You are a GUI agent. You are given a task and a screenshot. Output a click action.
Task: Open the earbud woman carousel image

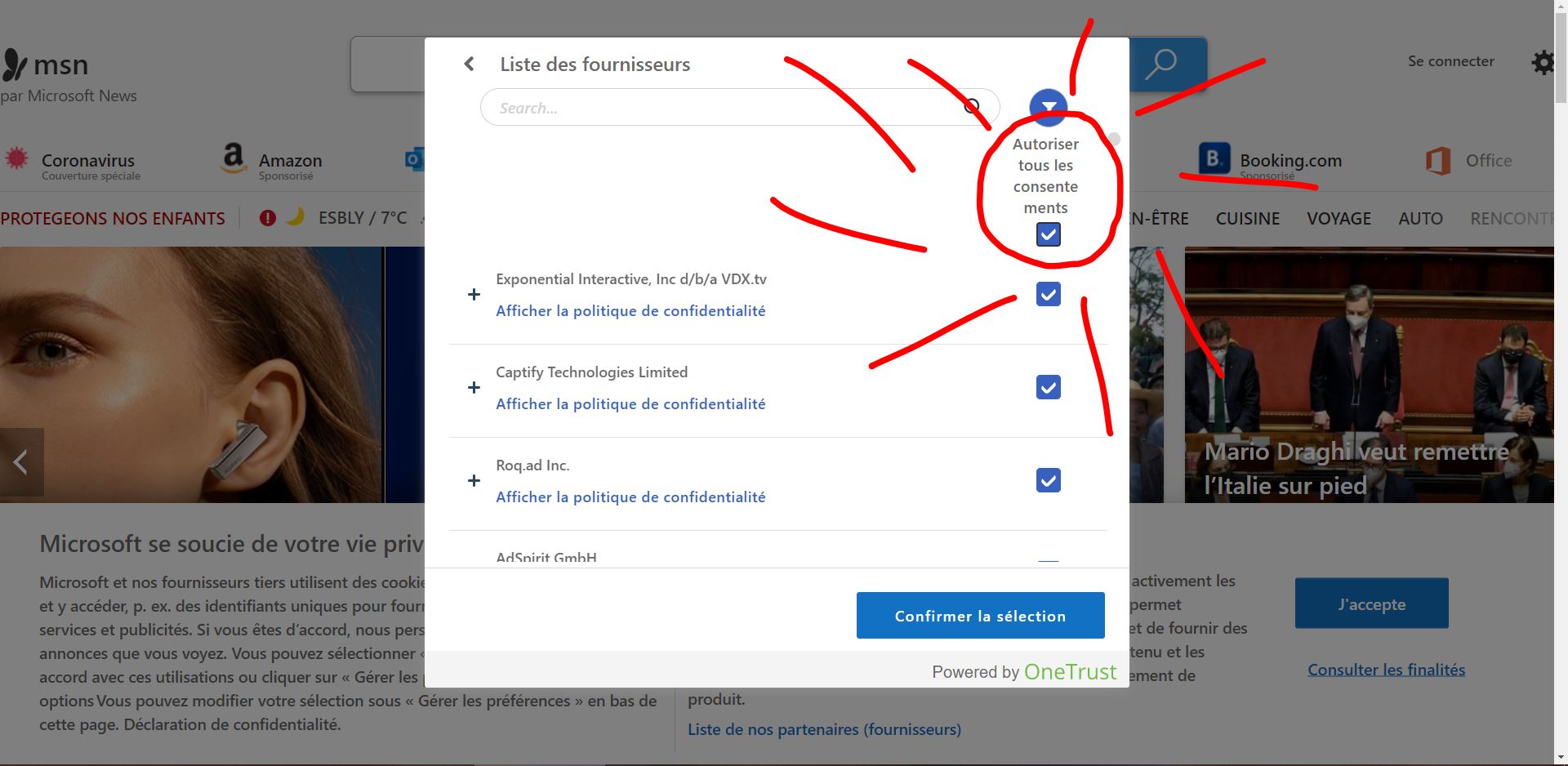tap(191, 375)
